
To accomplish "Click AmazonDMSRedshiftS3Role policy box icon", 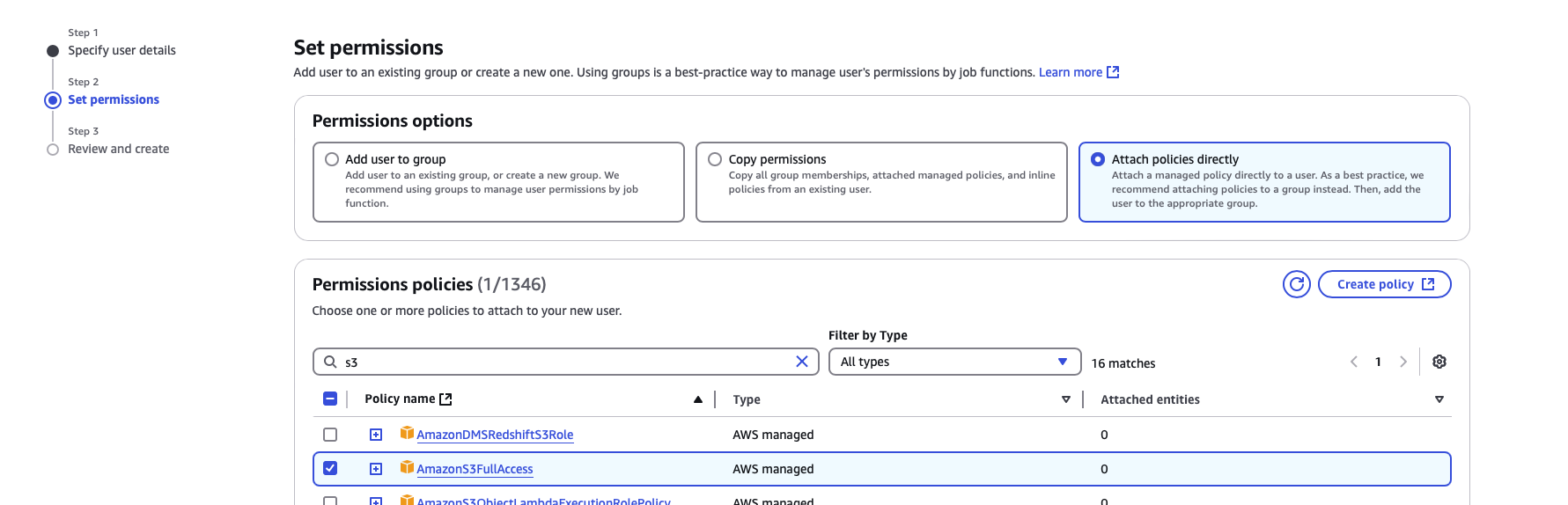I will click(407, 433).
